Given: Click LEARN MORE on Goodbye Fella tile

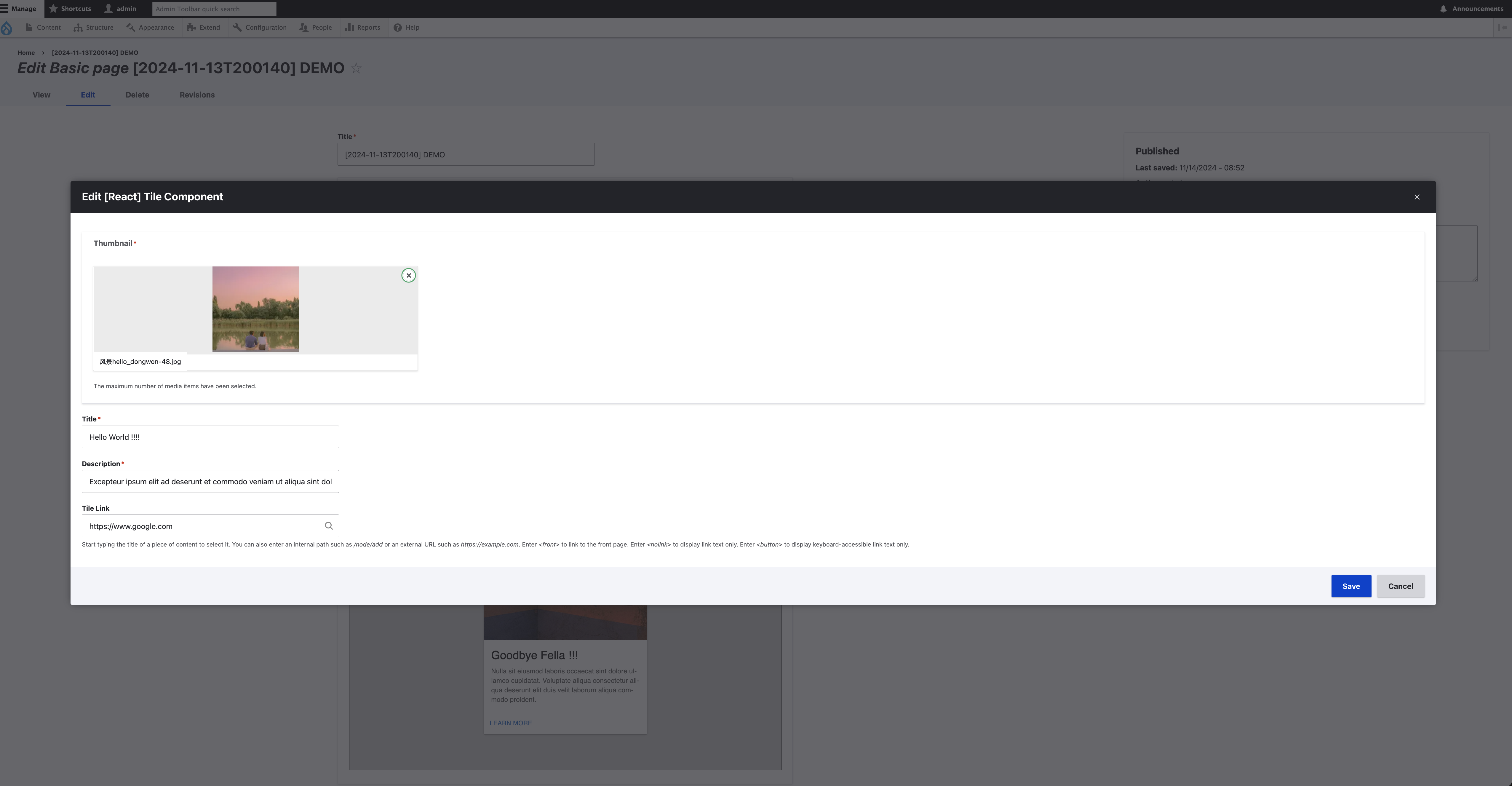Looking at the screenshot, I should (511, 723).
